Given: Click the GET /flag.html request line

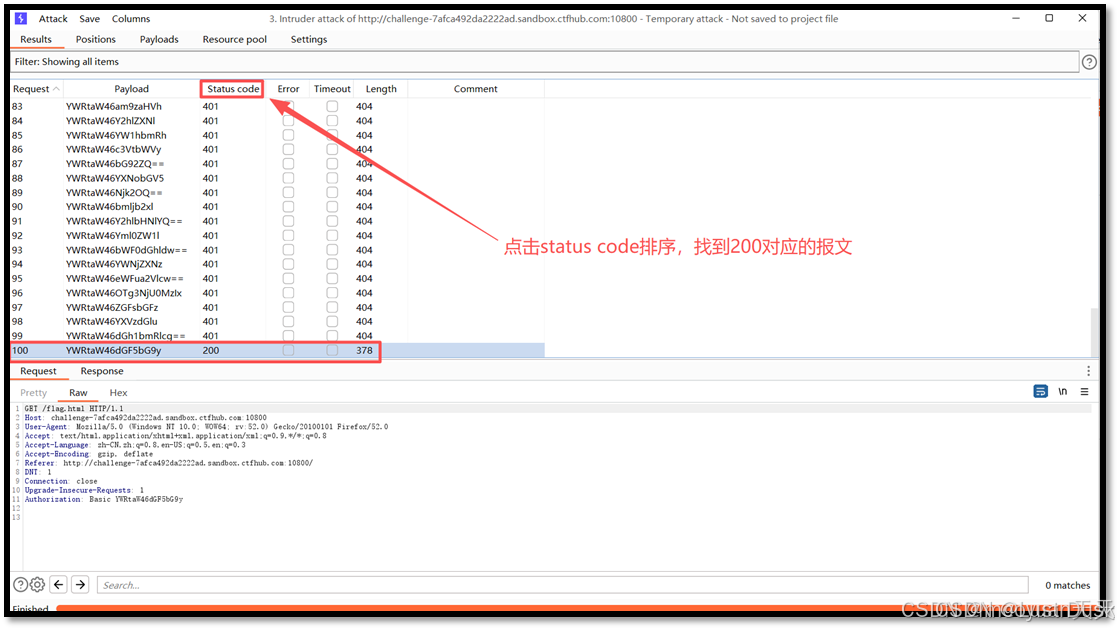Looking at the screenshot, I should point(74,409).
